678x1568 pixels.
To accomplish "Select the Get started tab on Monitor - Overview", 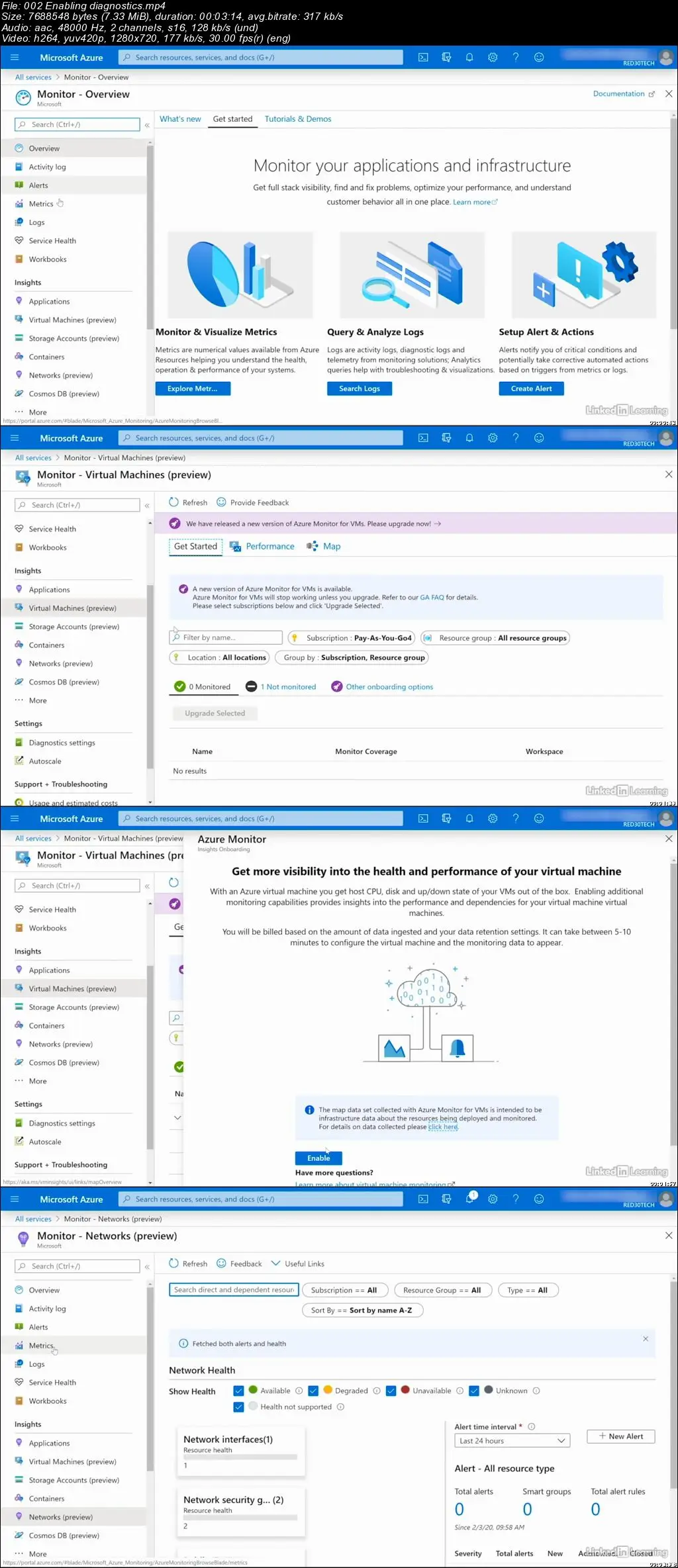I will point(232,119).
